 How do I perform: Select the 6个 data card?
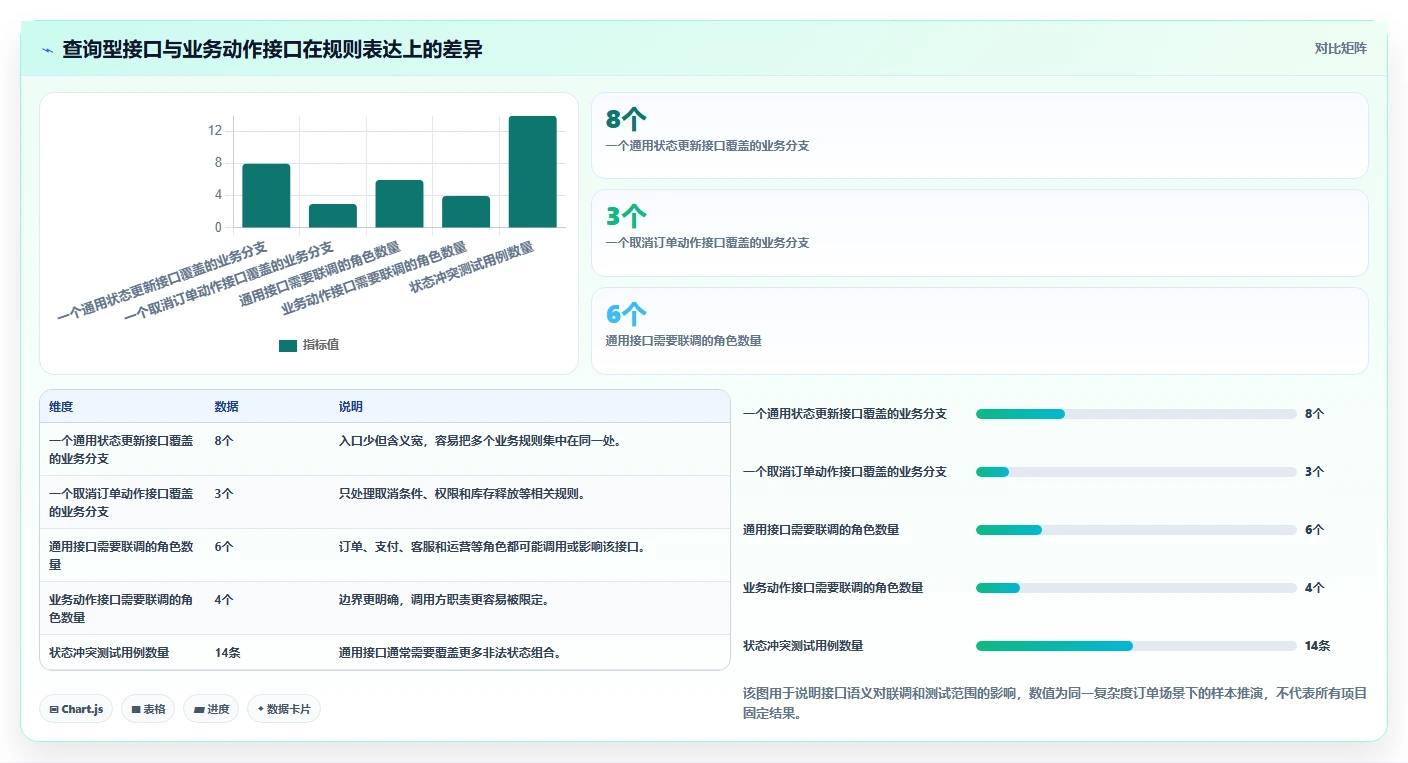[979, 331]
